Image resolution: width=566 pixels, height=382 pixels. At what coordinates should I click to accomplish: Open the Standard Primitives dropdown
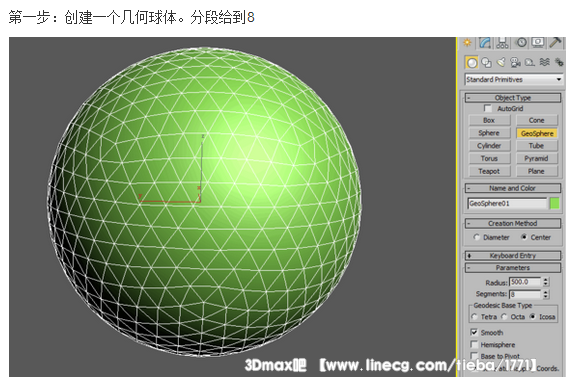click(x=513, y=79)
